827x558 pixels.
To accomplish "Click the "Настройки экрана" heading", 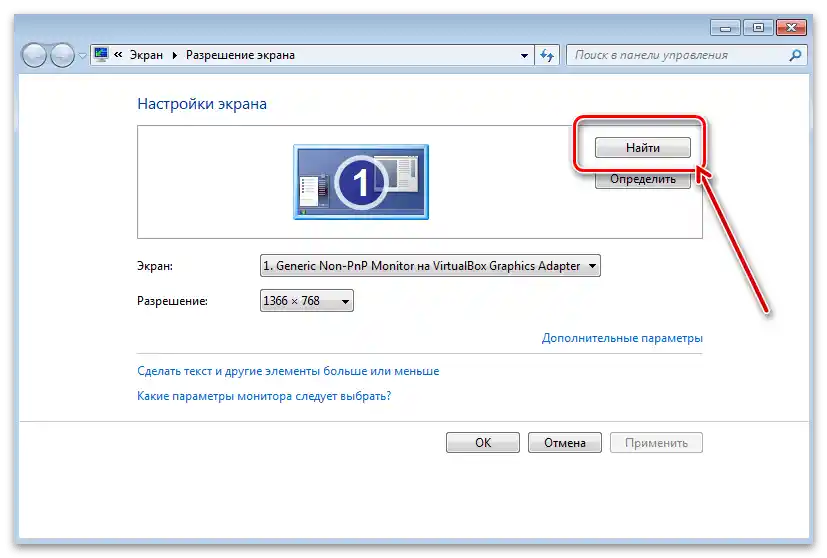I will coord(202,104).
